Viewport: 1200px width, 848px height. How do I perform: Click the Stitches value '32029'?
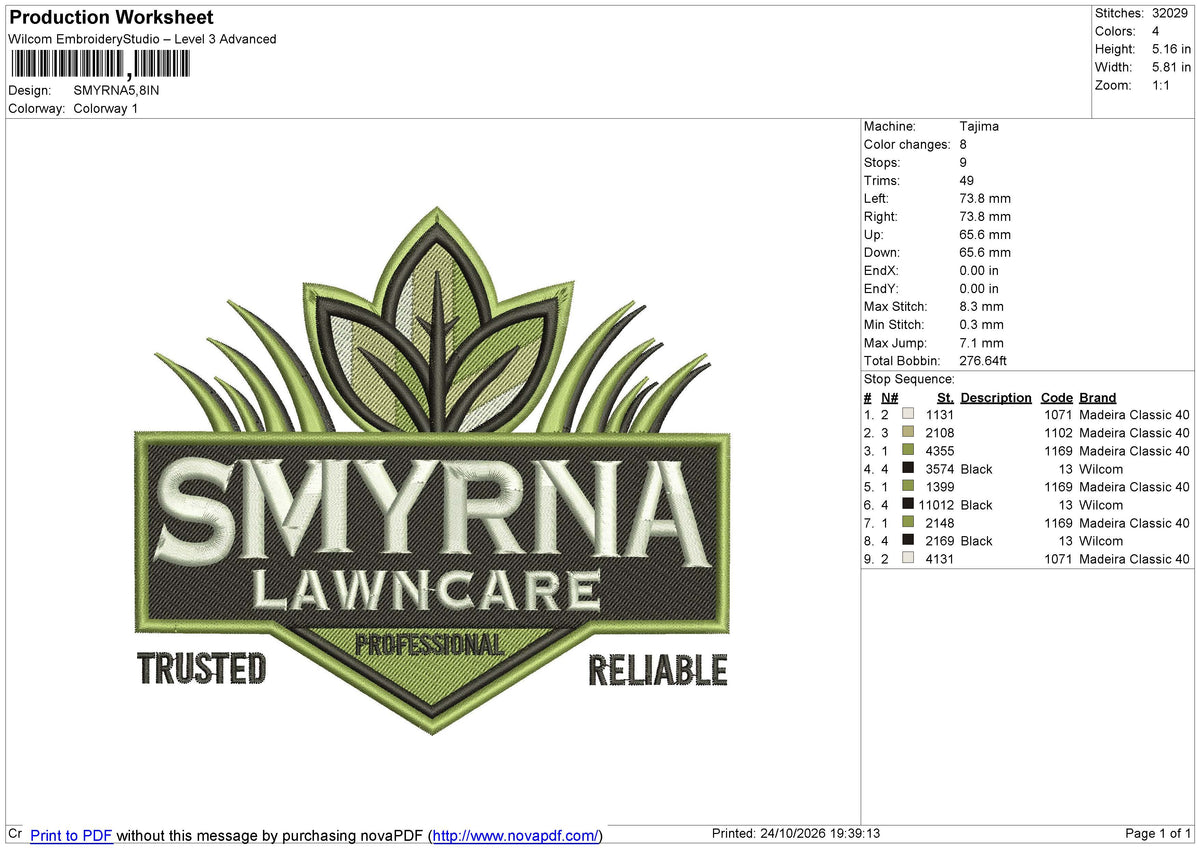[x=1170, y=13]
